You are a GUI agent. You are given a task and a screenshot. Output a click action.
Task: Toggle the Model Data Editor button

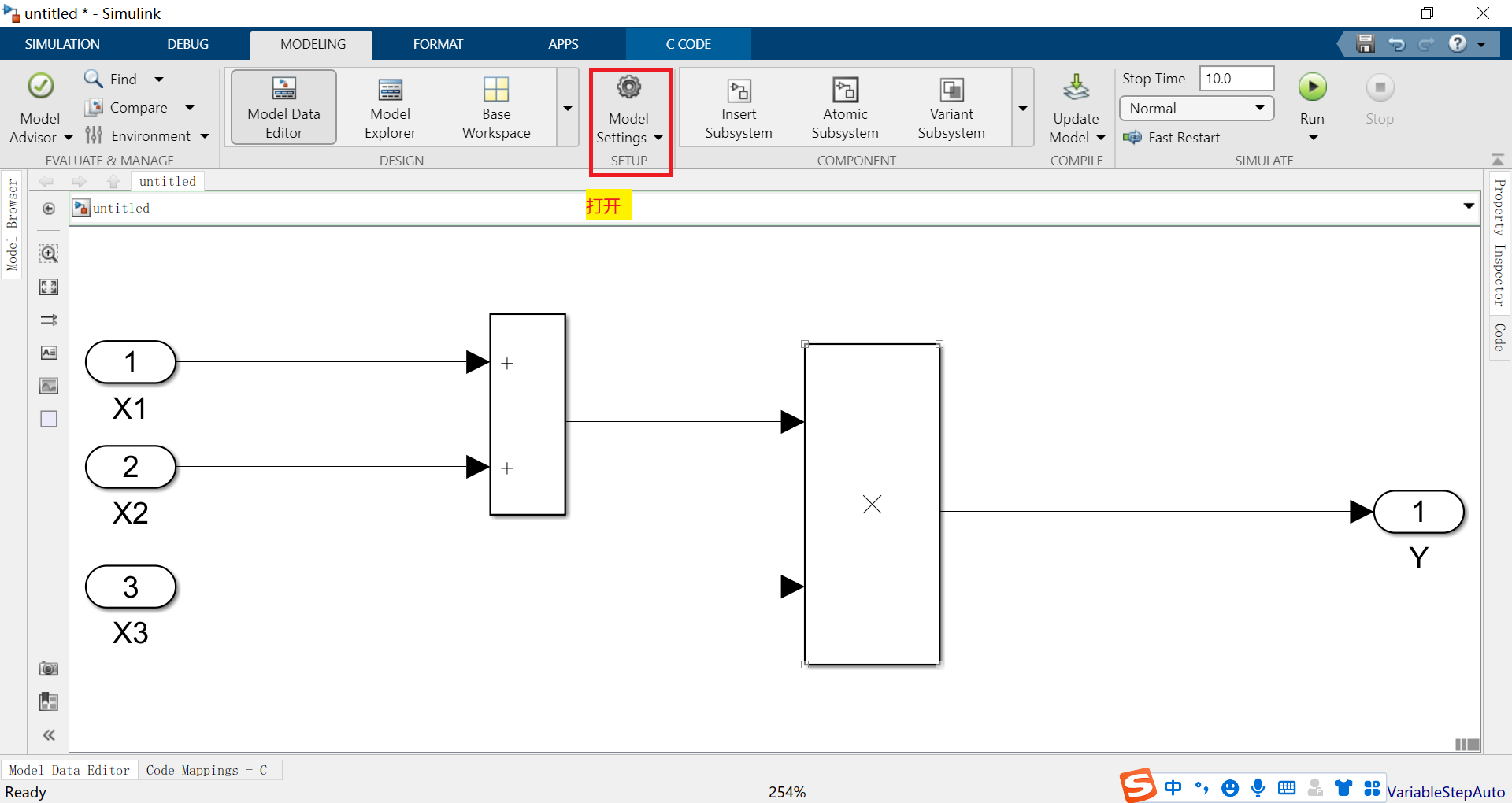(283, 108)
